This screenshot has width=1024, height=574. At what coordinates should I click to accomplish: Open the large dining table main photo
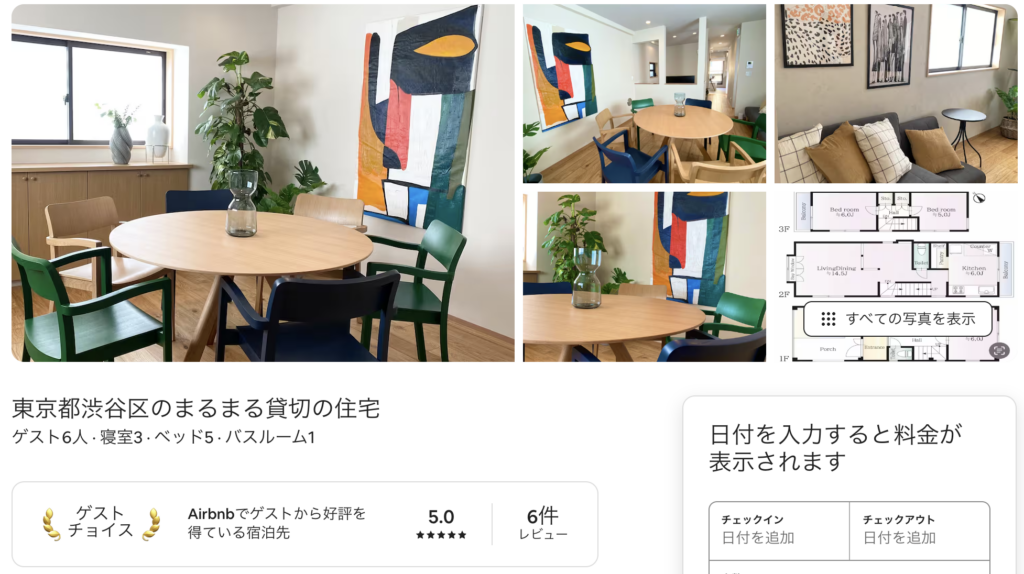click(x=263, y=183)
